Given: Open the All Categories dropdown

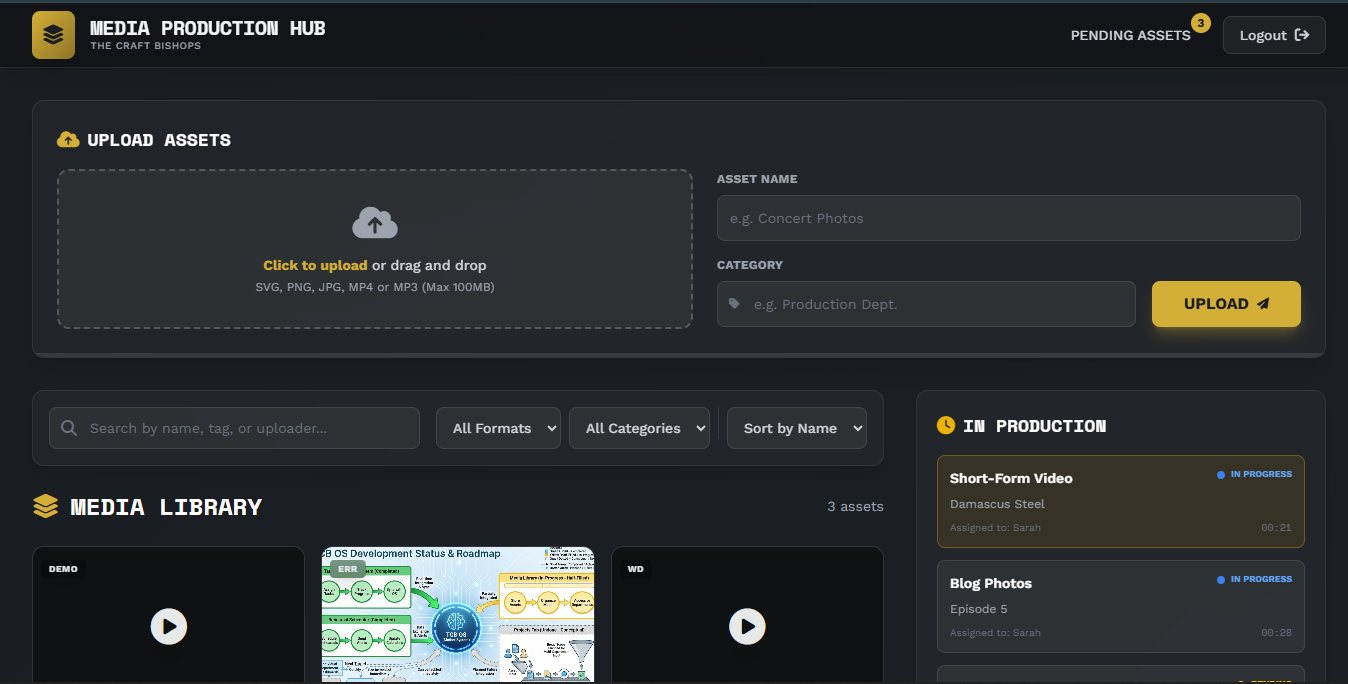Looking at the screenshot, I should click(x=639, y=428).
